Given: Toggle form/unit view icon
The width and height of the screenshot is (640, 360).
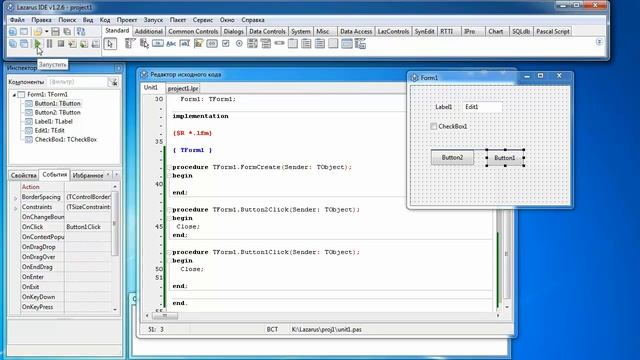Looking at the screenshot, I should 81,31.
